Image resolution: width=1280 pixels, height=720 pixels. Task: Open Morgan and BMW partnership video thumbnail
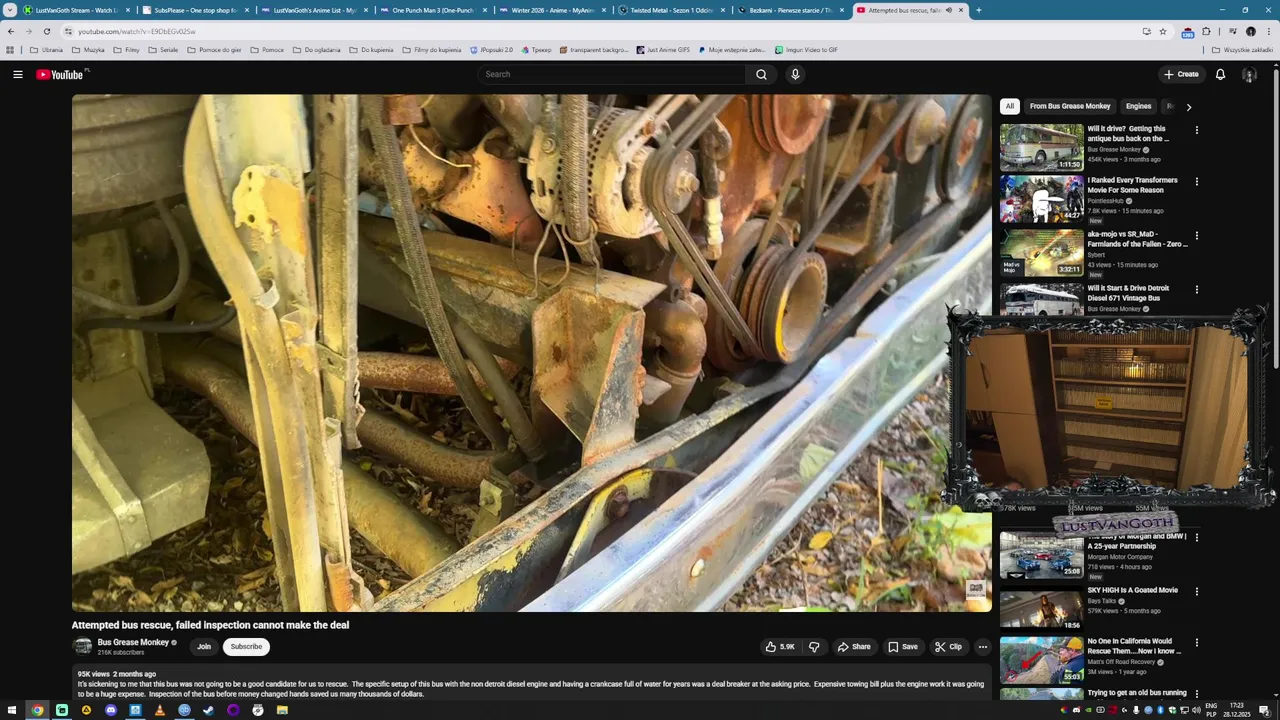click(1041, 555)
